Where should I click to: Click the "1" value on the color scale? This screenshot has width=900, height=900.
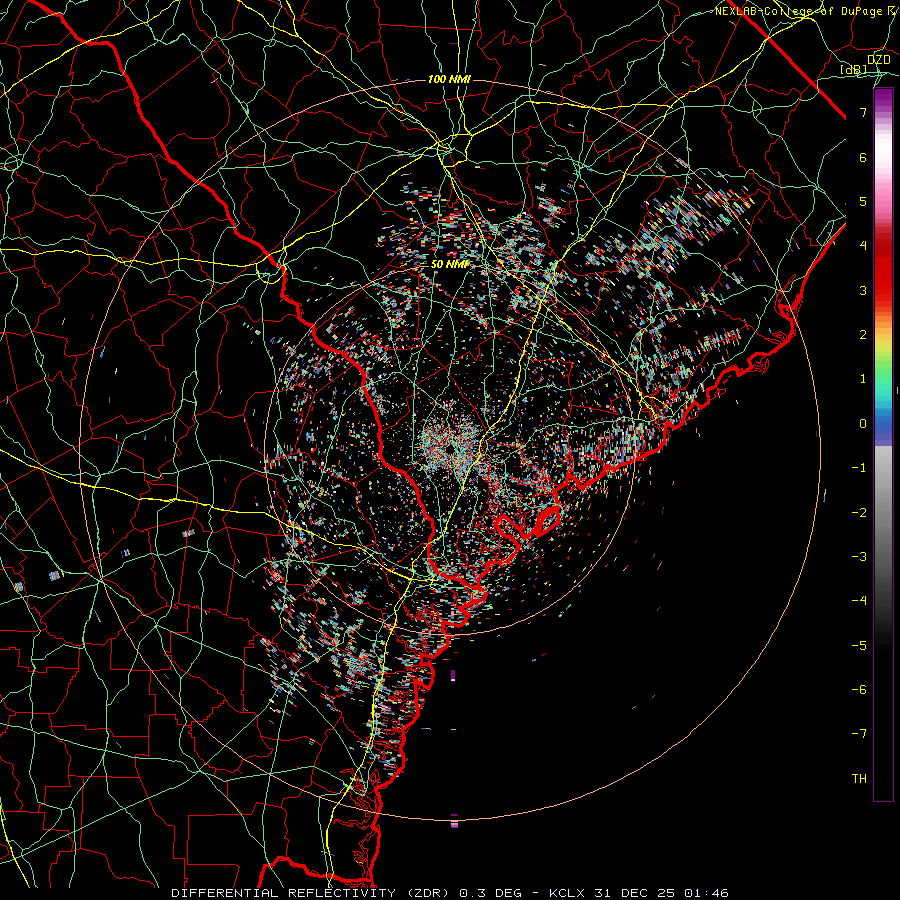pyautogui.click(x=863, y=379)
